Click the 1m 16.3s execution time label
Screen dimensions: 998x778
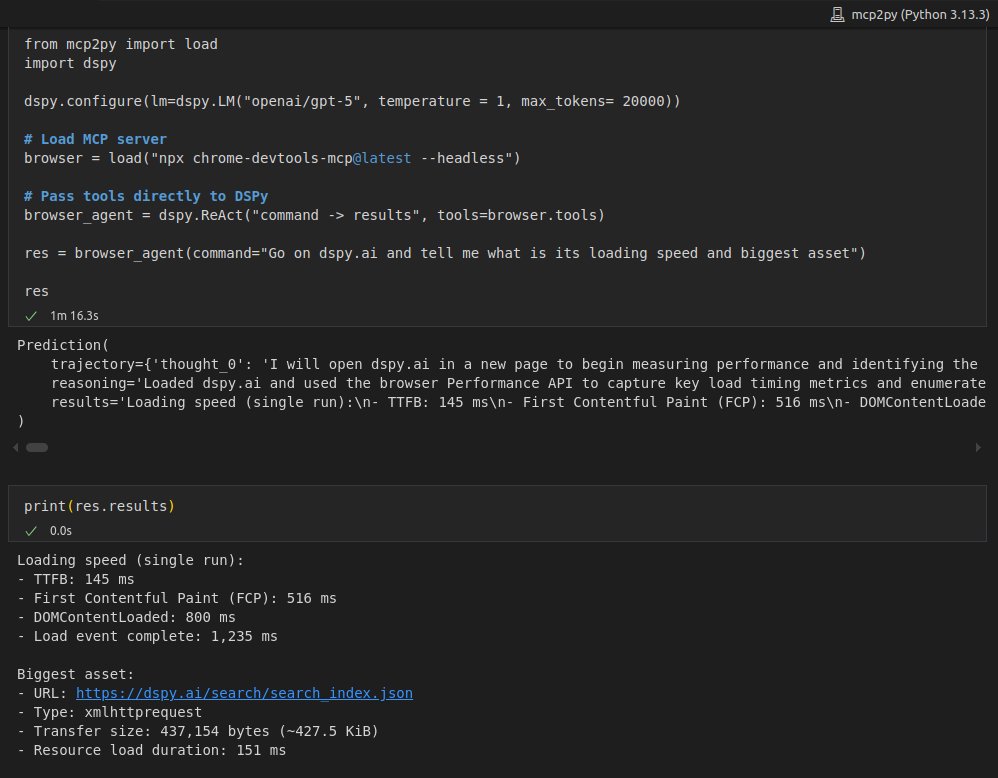tap(74, 316)
